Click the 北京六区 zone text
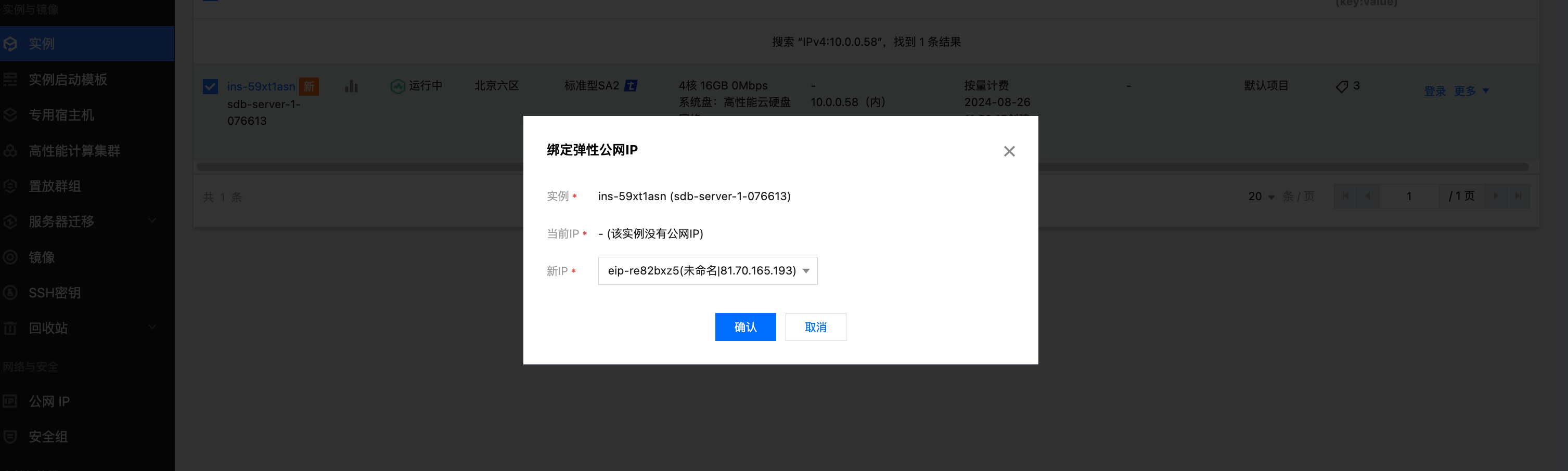Image resolution: width=1568 pixels, height=471 pixels. tap(496, 86)
